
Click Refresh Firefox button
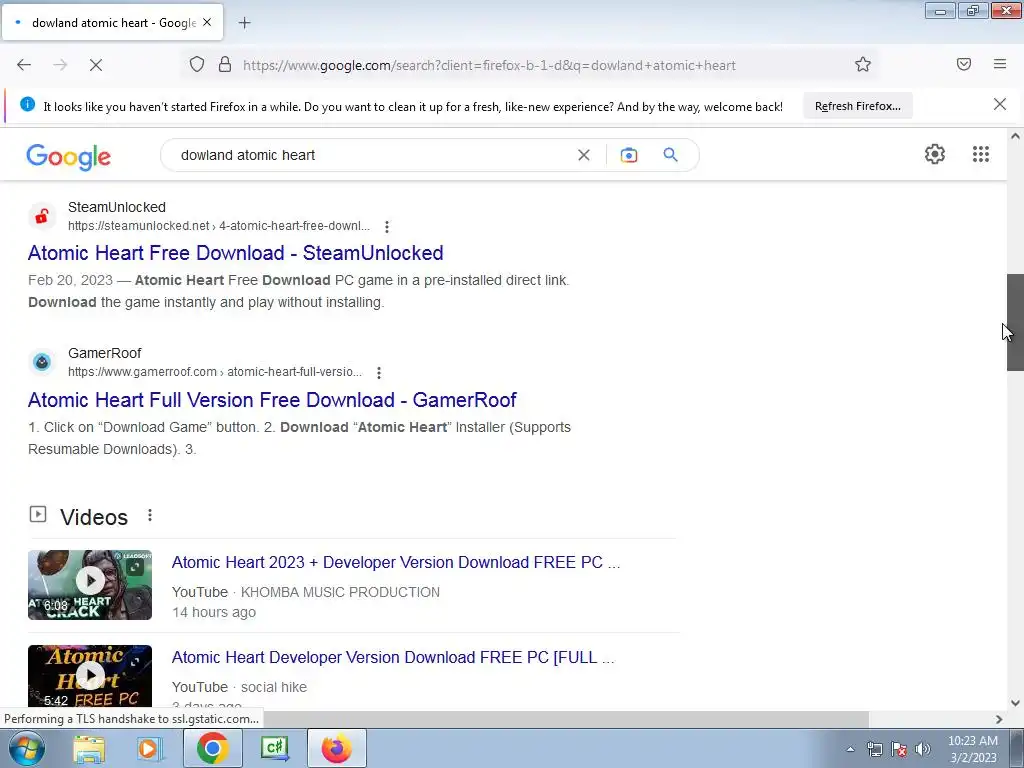[857, 106]
